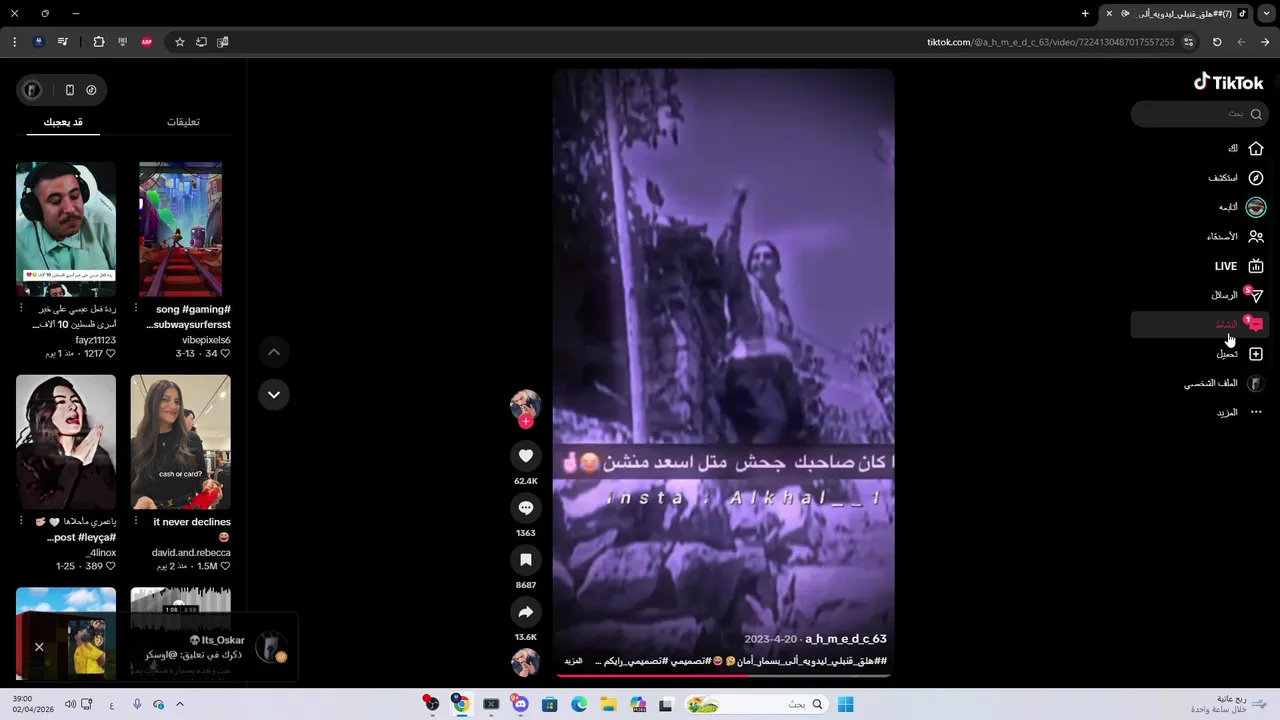Viewport: 1280px width, 720px height.
Task: Open the profile avatar in floating pill
Action: pos(32,90)
